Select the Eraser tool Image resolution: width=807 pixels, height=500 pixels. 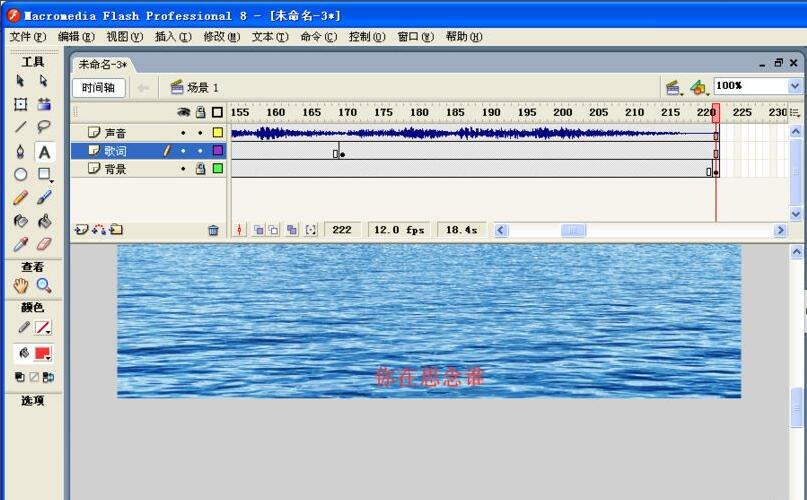[x=44, y=244]
